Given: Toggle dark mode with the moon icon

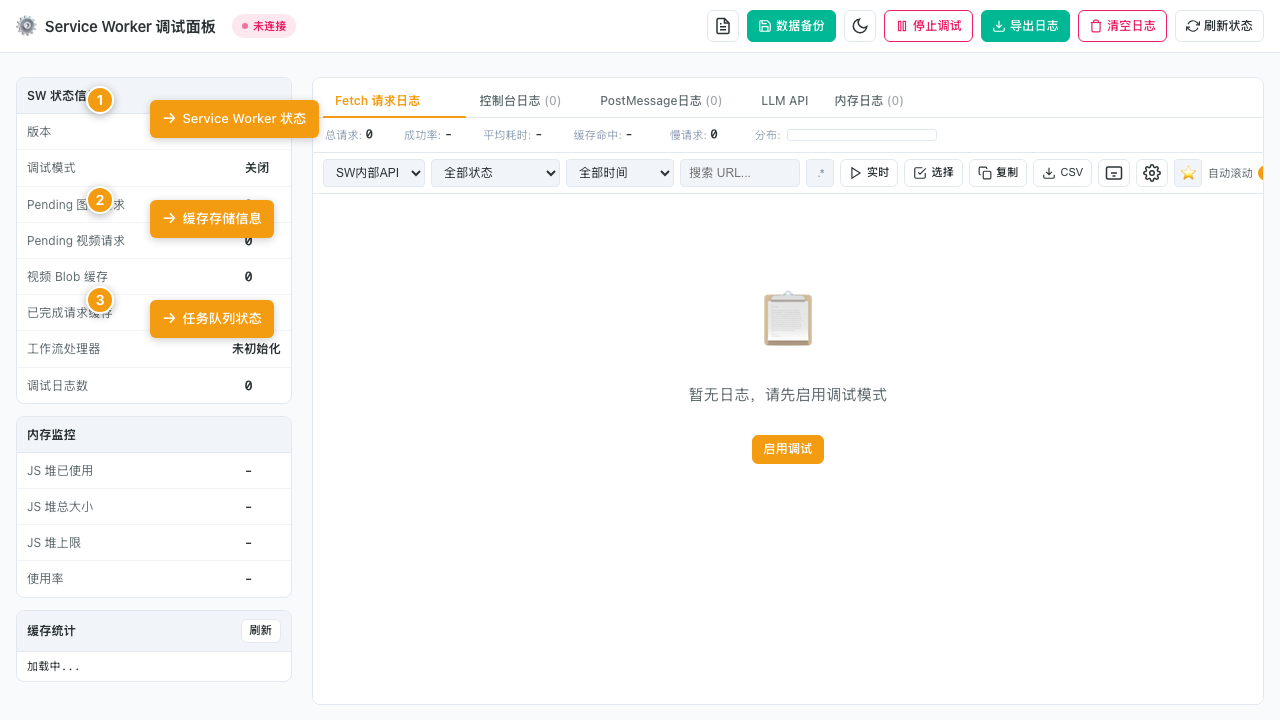Looking at the screenshot, I should pos(860,25).
